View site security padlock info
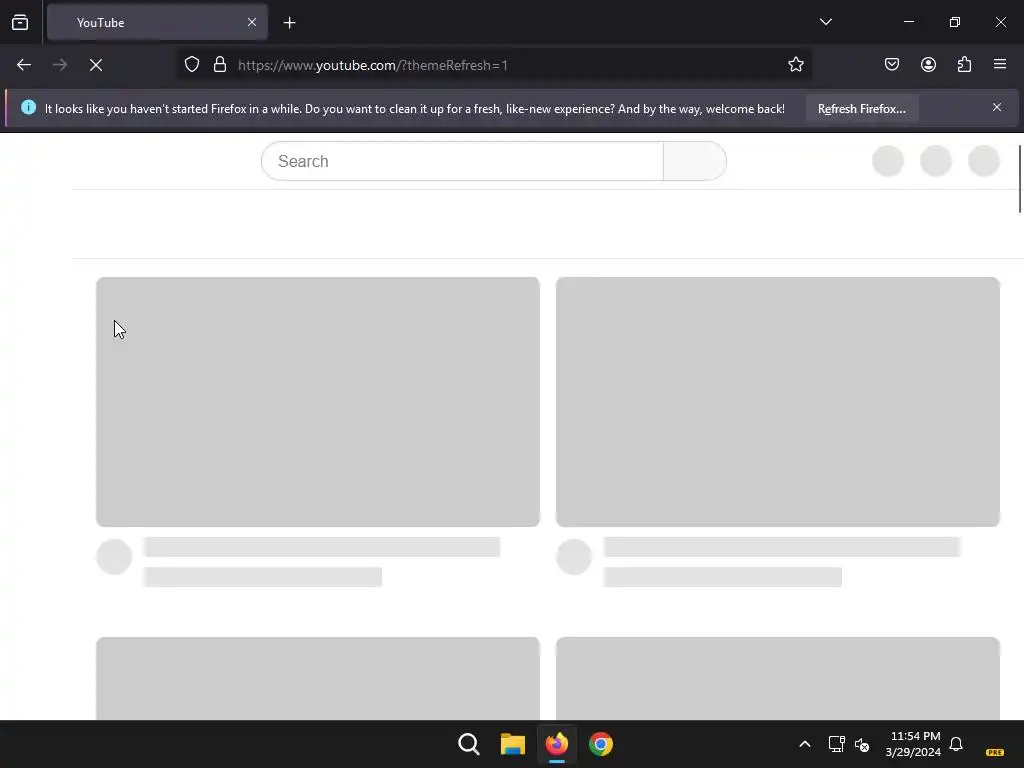Viewport: 1024px width, 768px height. (220, 65)
